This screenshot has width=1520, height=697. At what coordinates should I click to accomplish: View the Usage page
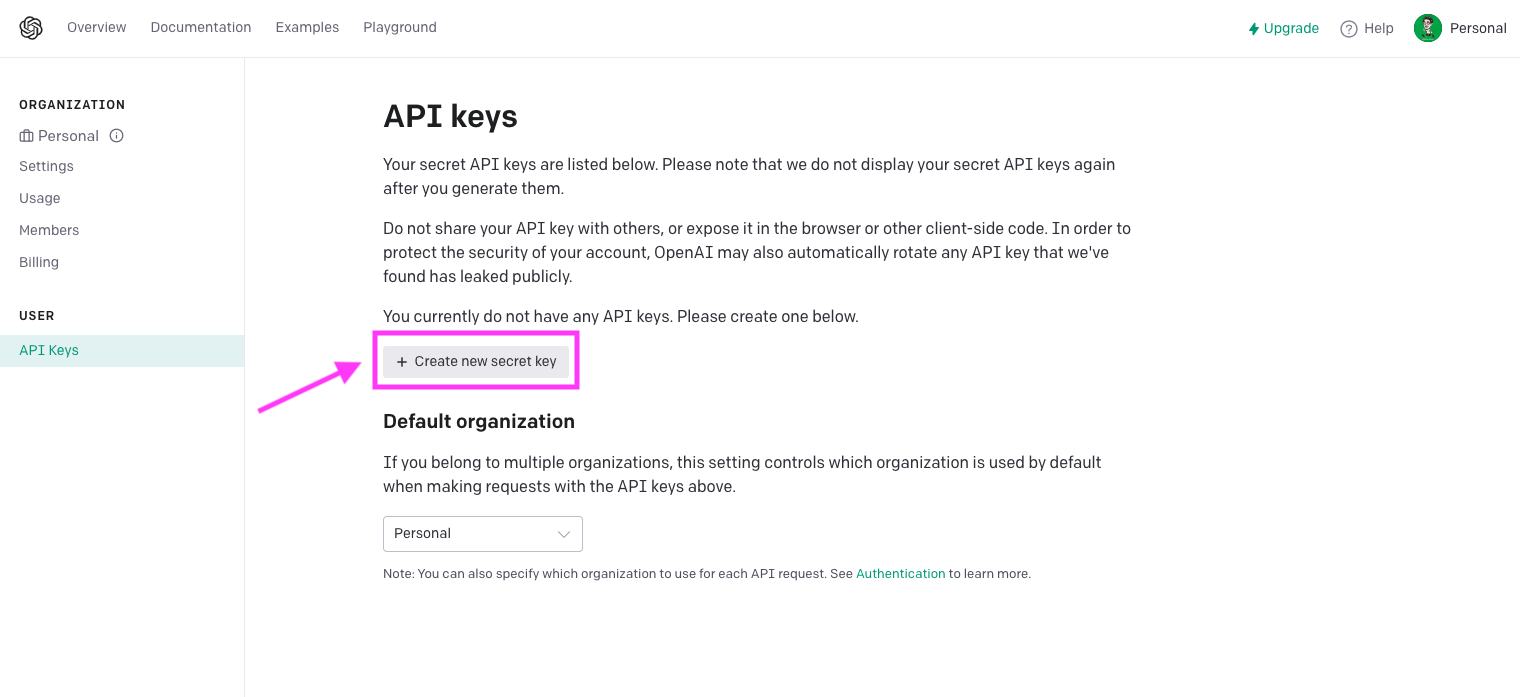(40, 198)
